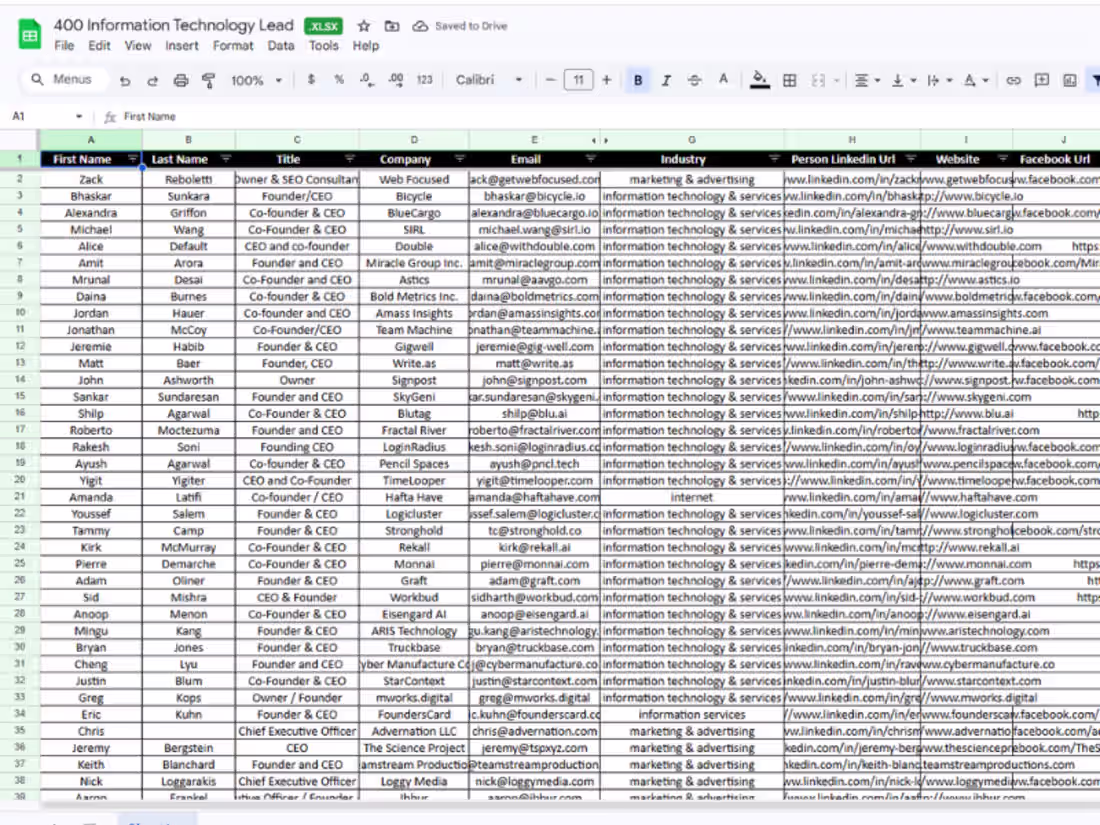Format as currency with dollar sign
The height and width of the screenshot is (825, 1100).
pyautogui.click(x=311, y=80)
